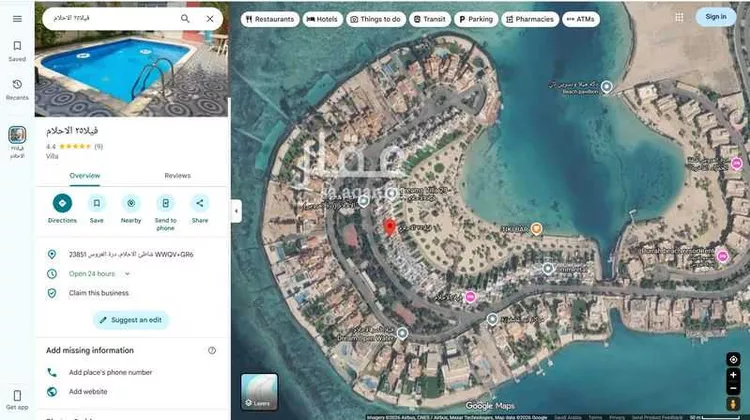This screenshot has height=420, width=750.
Task: Click the show your location button
Action: pyautogui.click(x=733, y=360)
